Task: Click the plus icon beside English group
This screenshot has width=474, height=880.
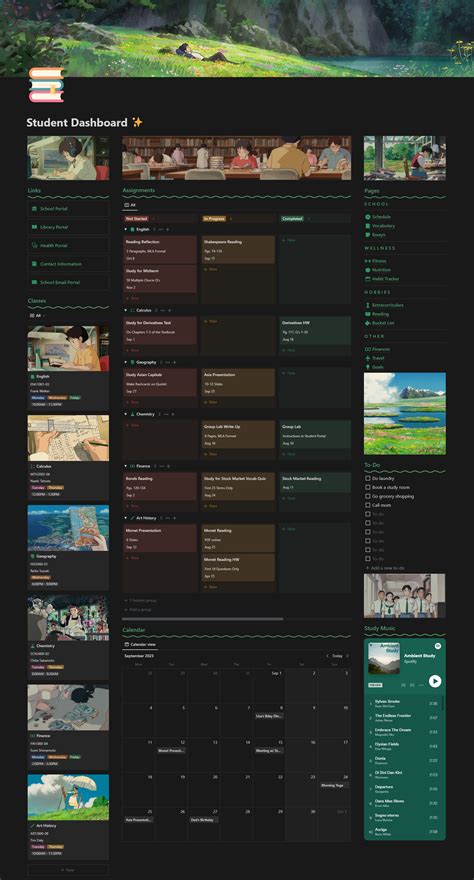Action: coord(167,230)
